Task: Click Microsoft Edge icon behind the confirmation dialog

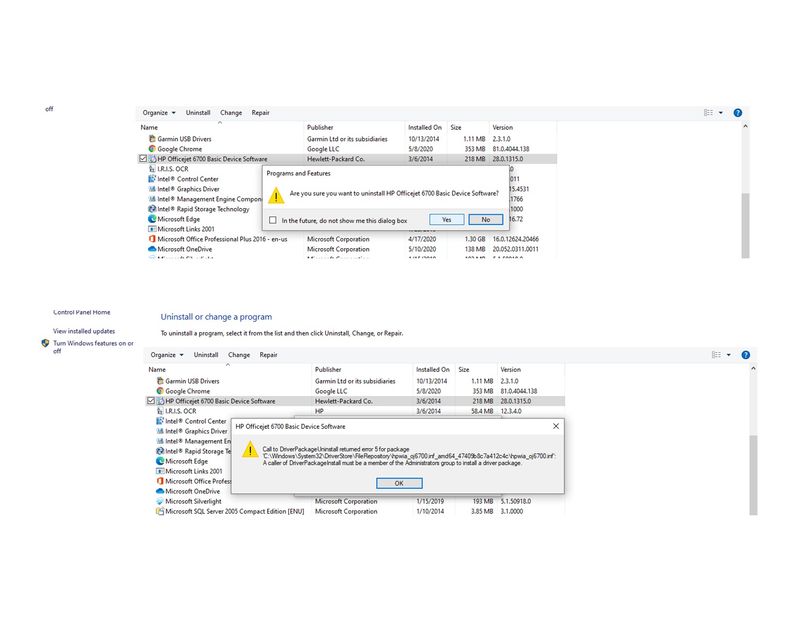Action: tap(152, 218)
